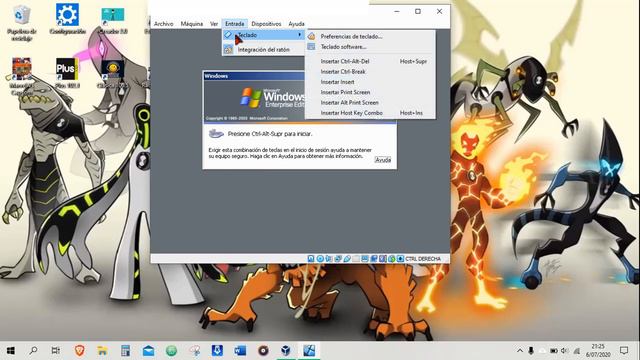Click the shared folders status icon
The image size is (640, 360).
tap(356, 259)
